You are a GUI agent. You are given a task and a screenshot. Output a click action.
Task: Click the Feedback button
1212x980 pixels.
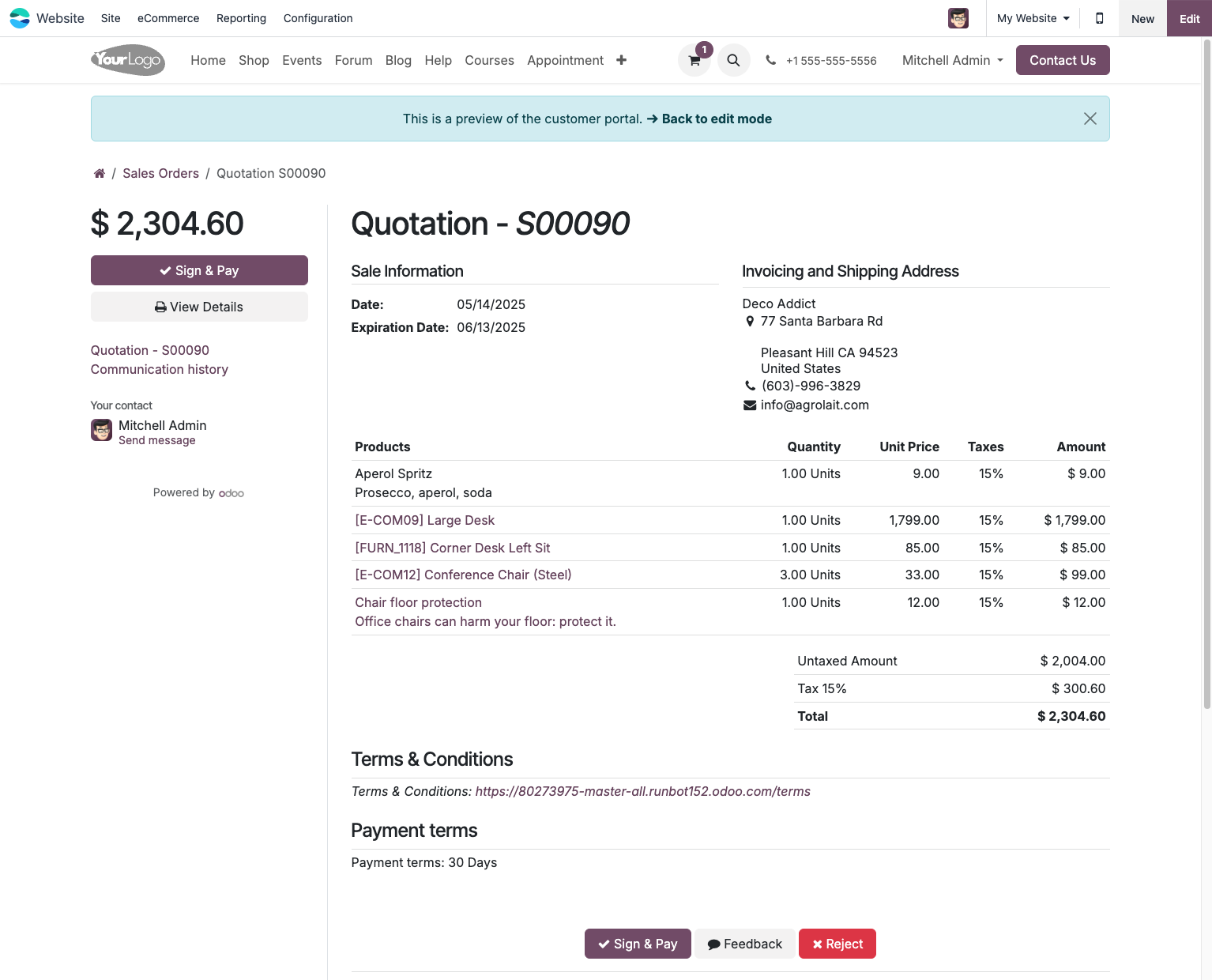[x=745, y=944]
